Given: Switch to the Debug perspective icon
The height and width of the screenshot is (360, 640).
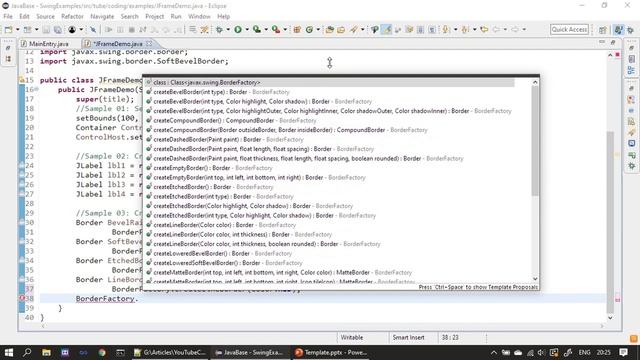Looking at the screenshot, I should [631, 30].
